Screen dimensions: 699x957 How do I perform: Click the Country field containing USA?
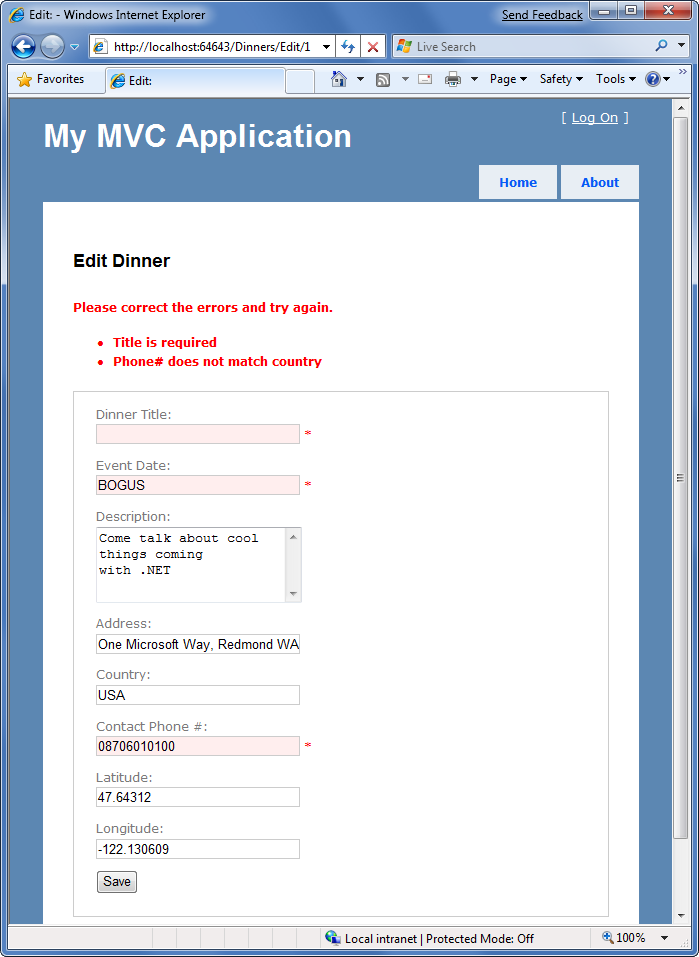(x=198, y=695)
